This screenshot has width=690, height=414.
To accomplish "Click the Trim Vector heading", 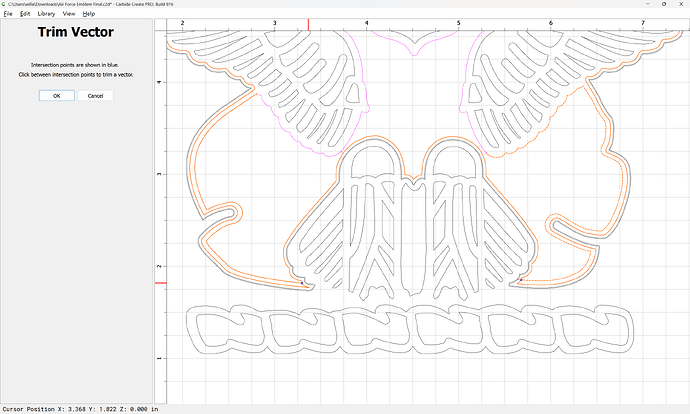I will click(x=76, y=32).
